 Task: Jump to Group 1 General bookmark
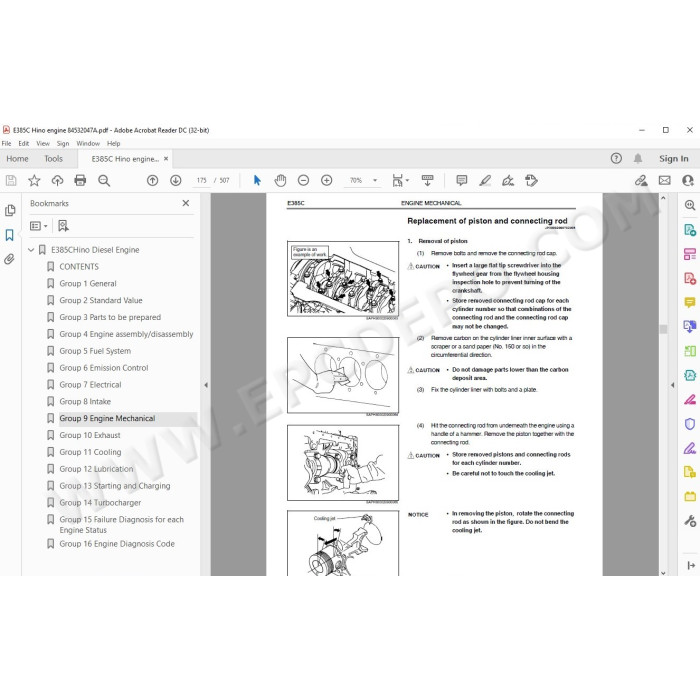(x=88, y=283)
